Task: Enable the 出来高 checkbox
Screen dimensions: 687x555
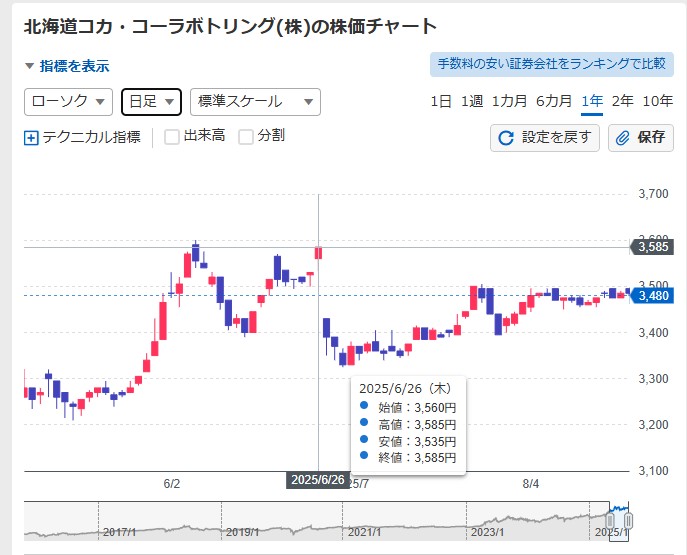Action: click(172, 137)
